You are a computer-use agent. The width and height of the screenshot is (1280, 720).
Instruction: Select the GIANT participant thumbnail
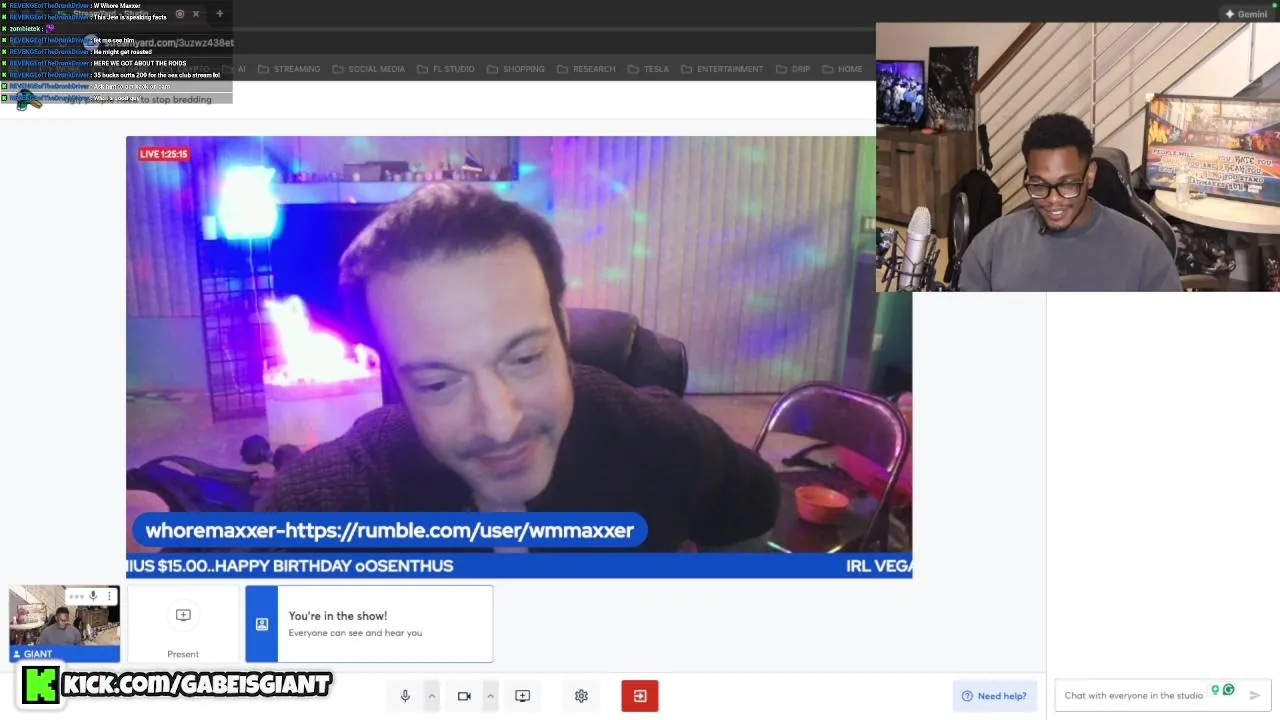[64, 623]
